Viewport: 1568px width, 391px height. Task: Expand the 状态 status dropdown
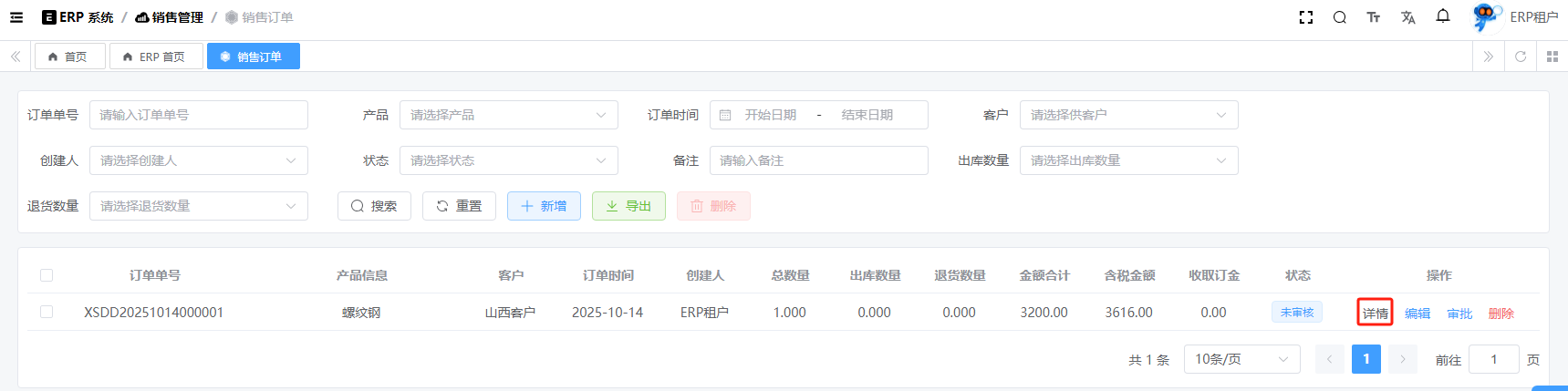point(508,160)
